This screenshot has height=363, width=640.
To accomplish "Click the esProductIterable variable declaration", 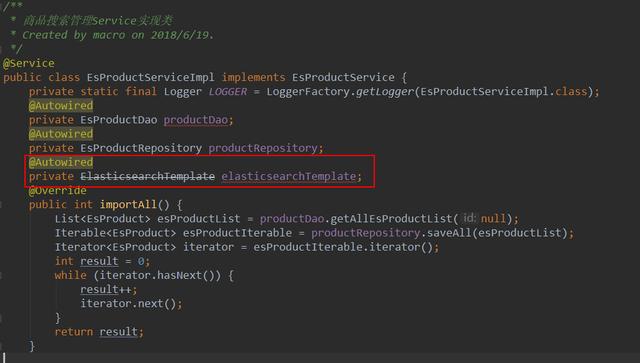I will tap(237, 233).
